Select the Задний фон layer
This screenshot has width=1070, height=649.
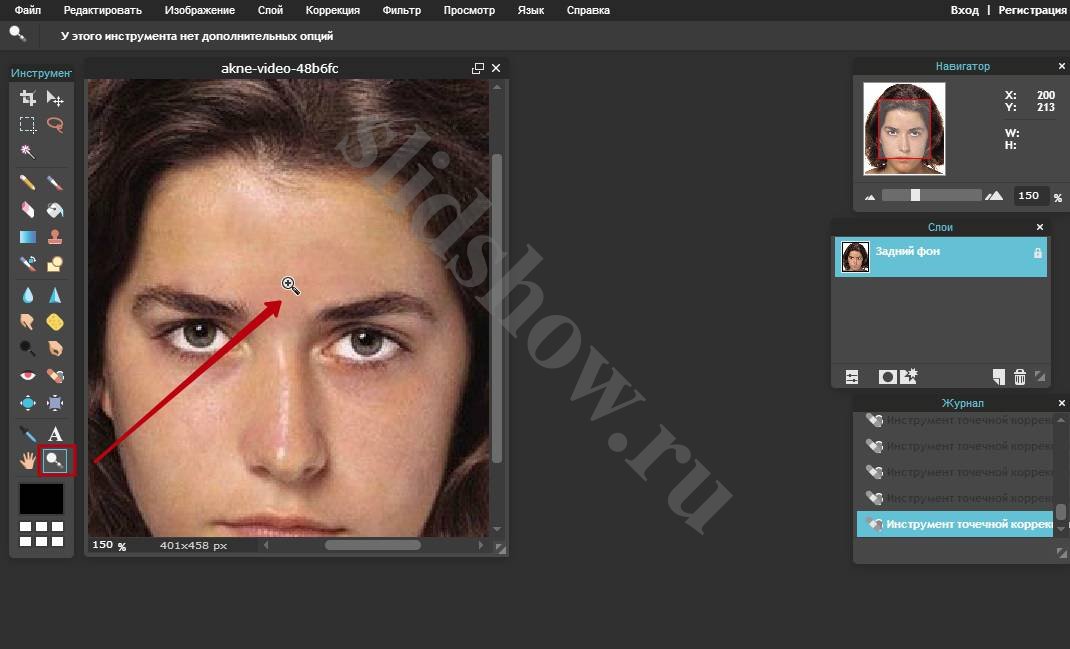(940, 257)
